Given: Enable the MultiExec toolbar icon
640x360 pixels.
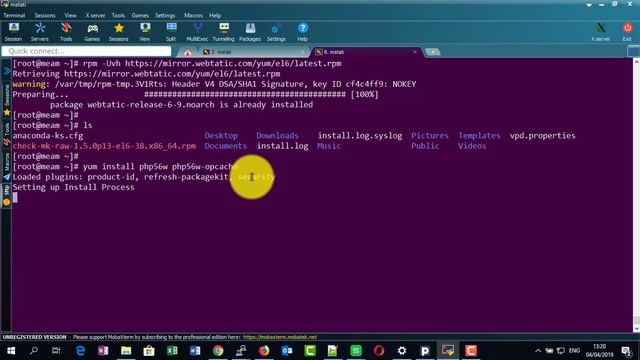Looking at the screenshot, I should coord(197,32).
